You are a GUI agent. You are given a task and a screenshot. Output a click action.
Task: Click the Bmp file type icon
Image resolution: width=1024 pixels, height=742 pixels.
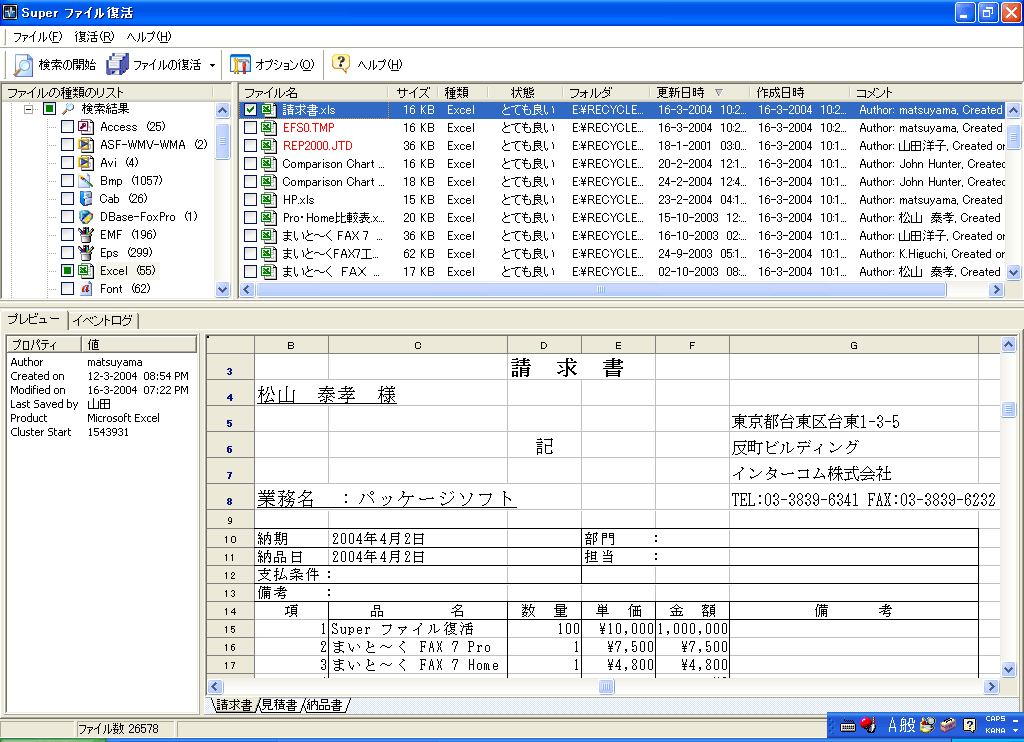86,180
